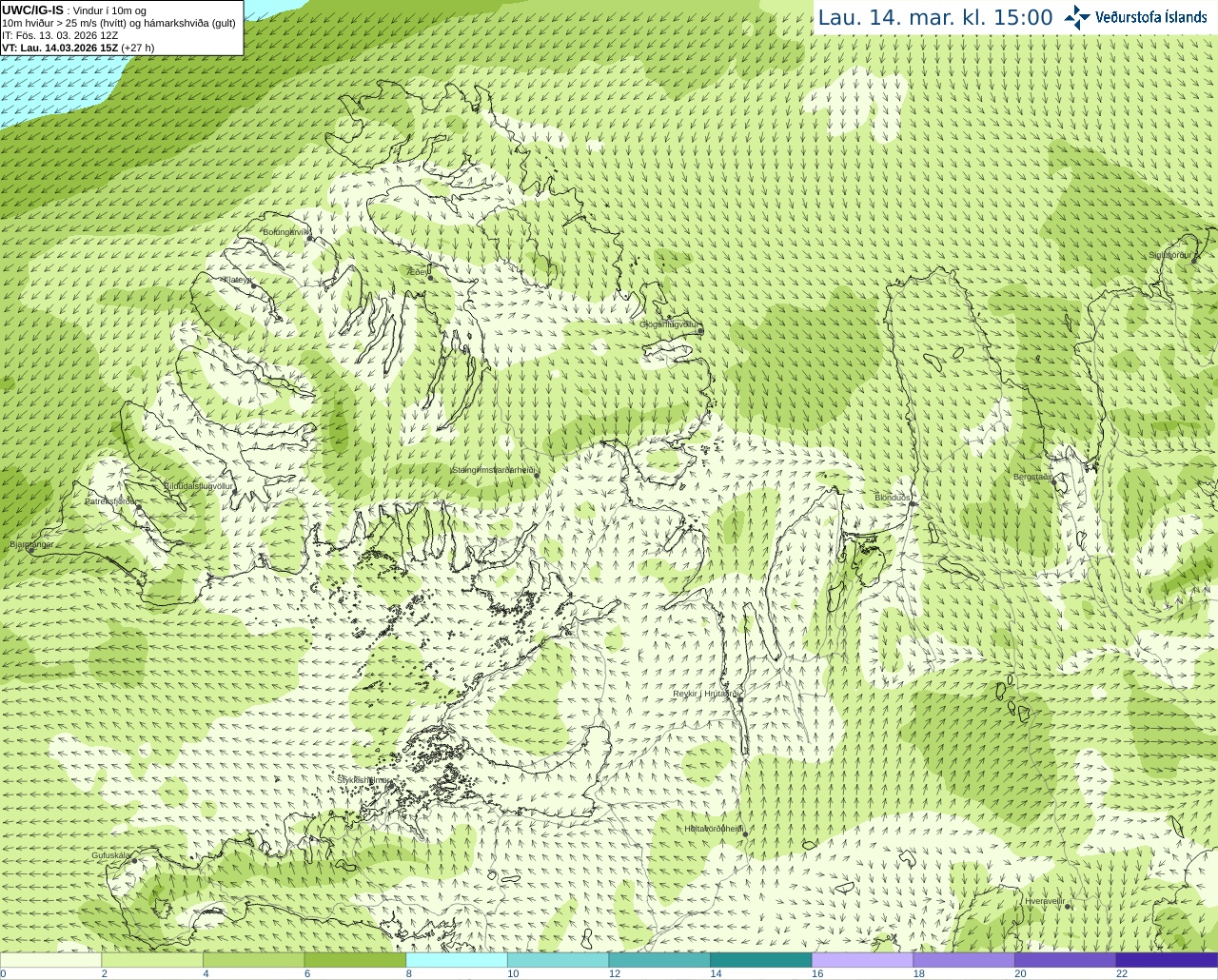Click the Bjargtangar station label
Viewport: 1218px width, 980px height.
(x=31, y=544)
